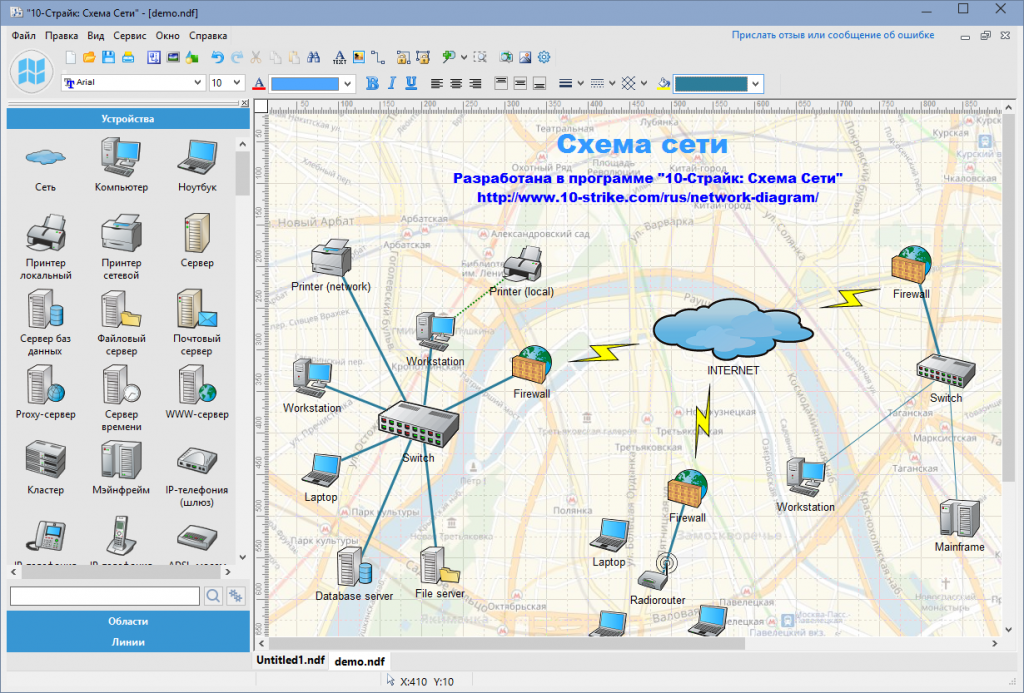Pick the Сервер времени device
This screenshot has width=1024, height=693.
[x=121, y=398]
